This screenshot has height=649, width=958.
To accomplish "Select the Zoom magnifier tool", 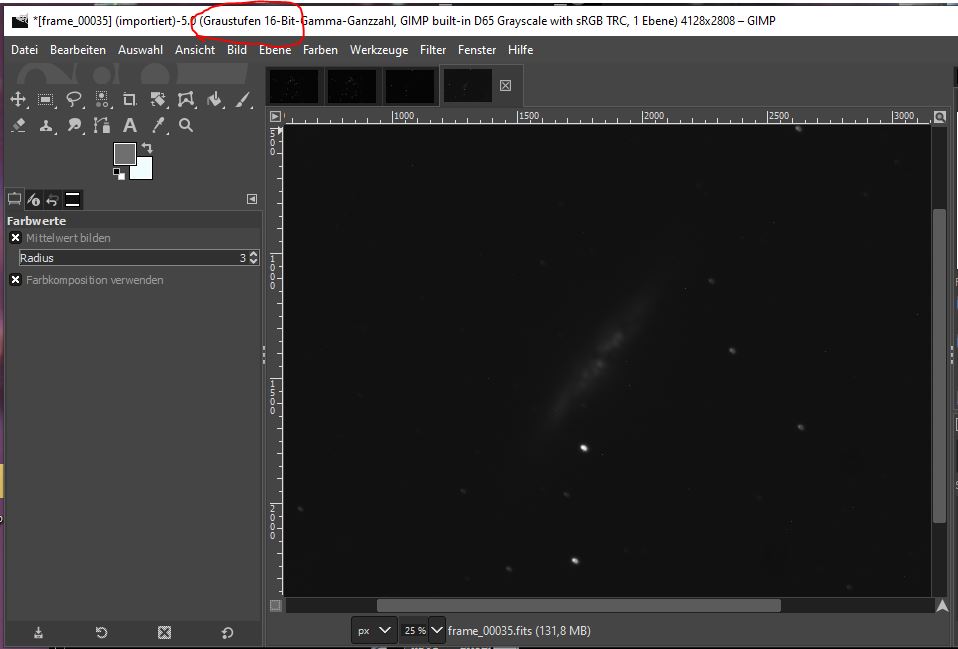I will pyautogui.click(x=186, y=125).
